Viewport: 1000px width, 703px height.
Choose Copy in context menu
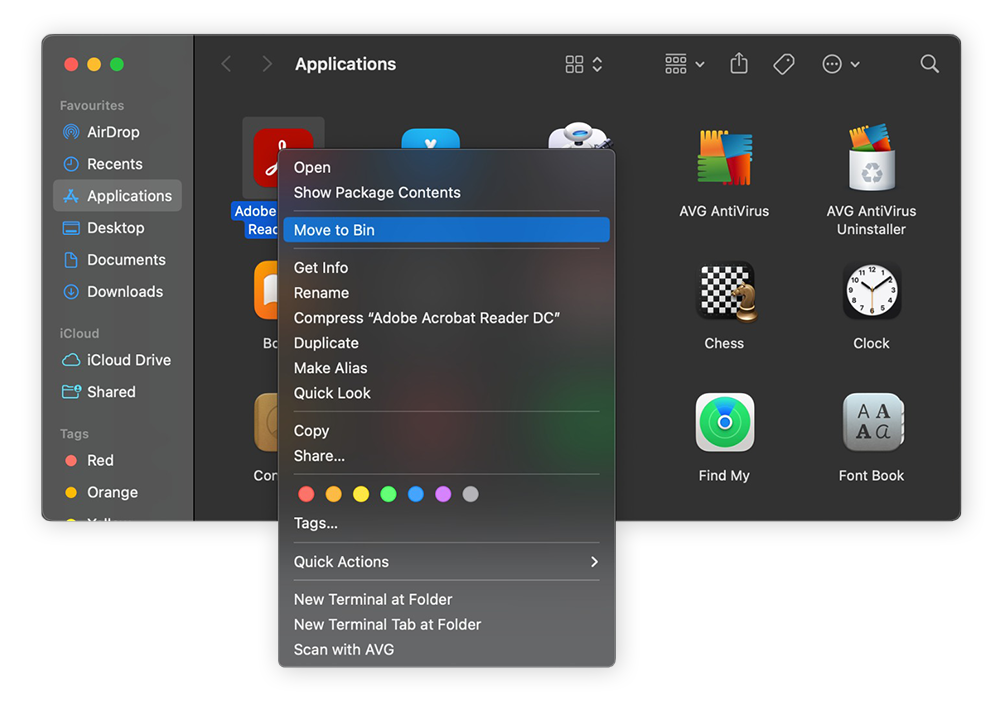click(x=446, y=431)
